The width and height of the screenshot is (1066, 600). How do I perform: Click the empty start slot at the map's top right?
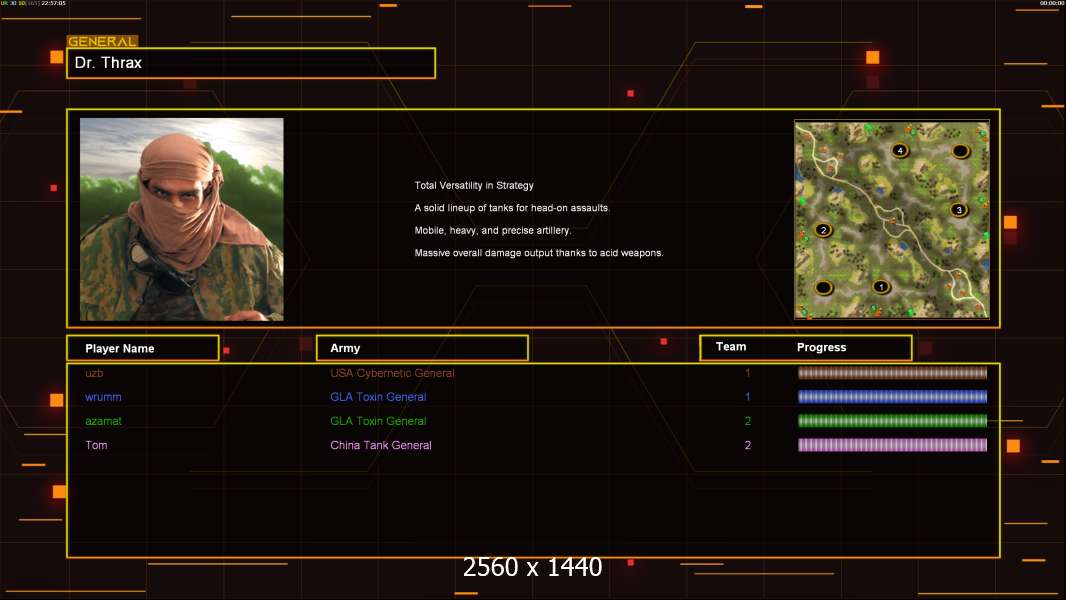point(960,151)
